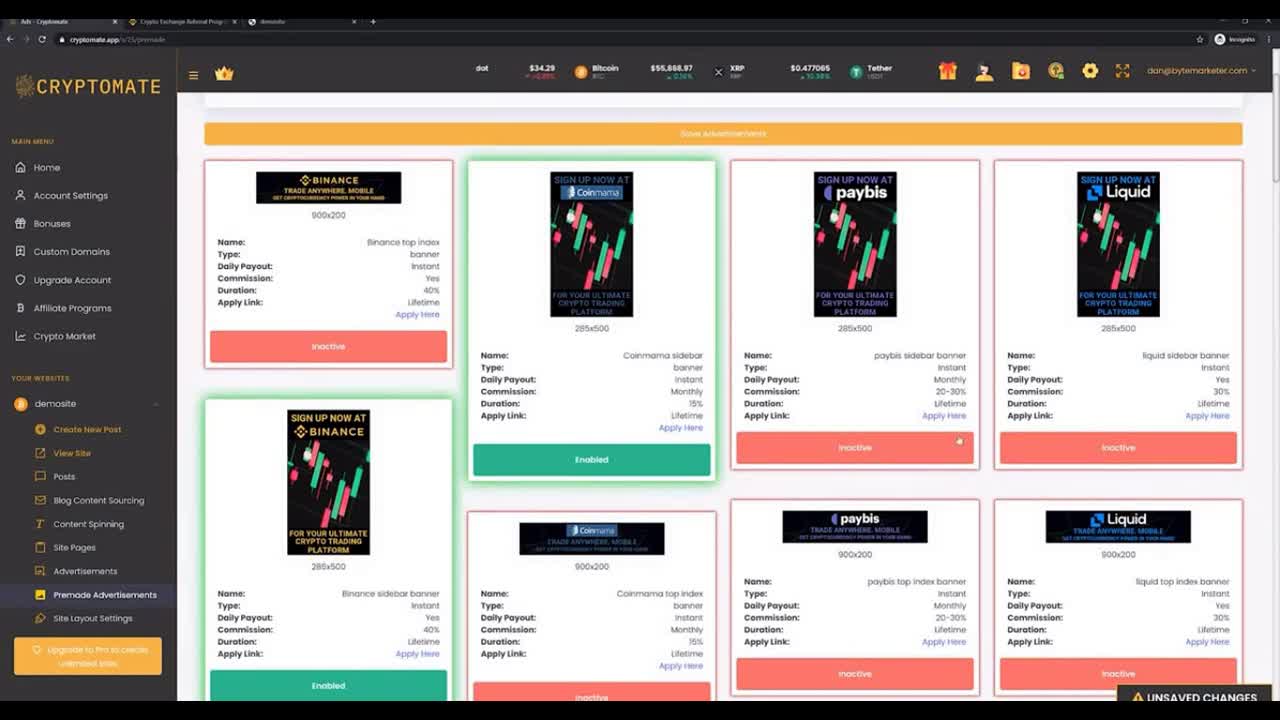This screenshot has width=1280, height=720.
Task: Switch to the demosite browser tab
Action: tap(300, 21)
